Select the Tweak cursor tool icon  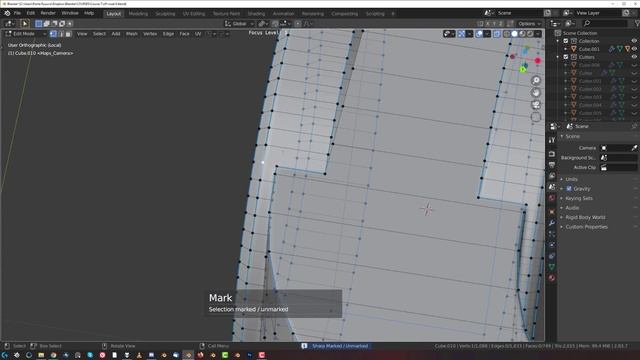(24, 24)
